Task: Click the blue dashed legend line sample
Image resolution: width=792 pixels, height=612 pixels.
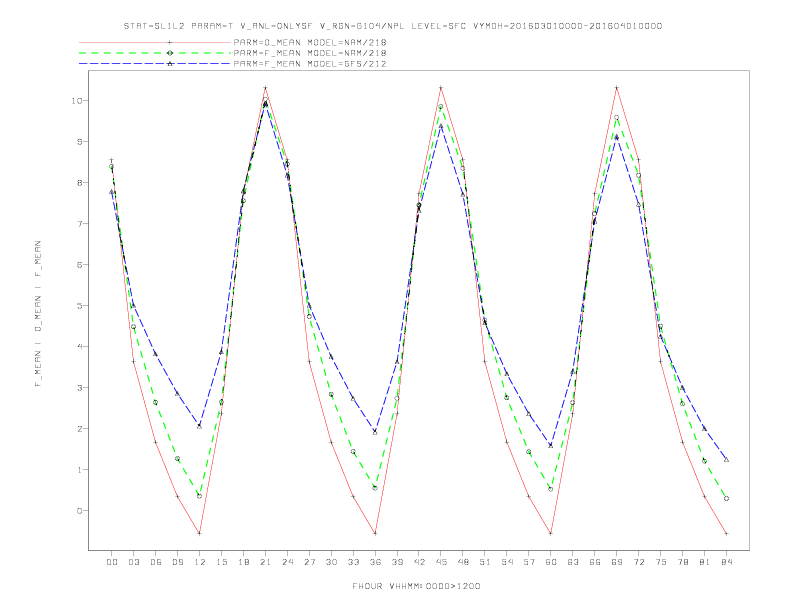Action: click(155, 64)
